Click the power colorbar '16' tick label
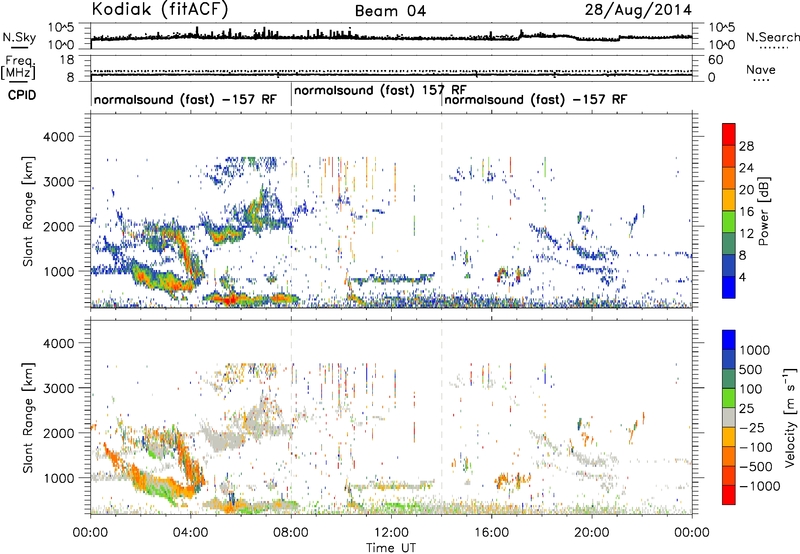Image resolution: width=800 pixels, height=554 pixels. [746, 212]
